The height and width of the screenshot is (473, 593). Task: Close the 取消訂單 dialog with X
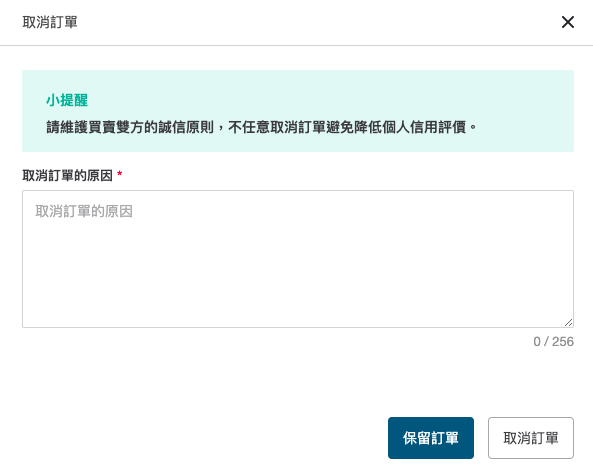tap(568, 22)
